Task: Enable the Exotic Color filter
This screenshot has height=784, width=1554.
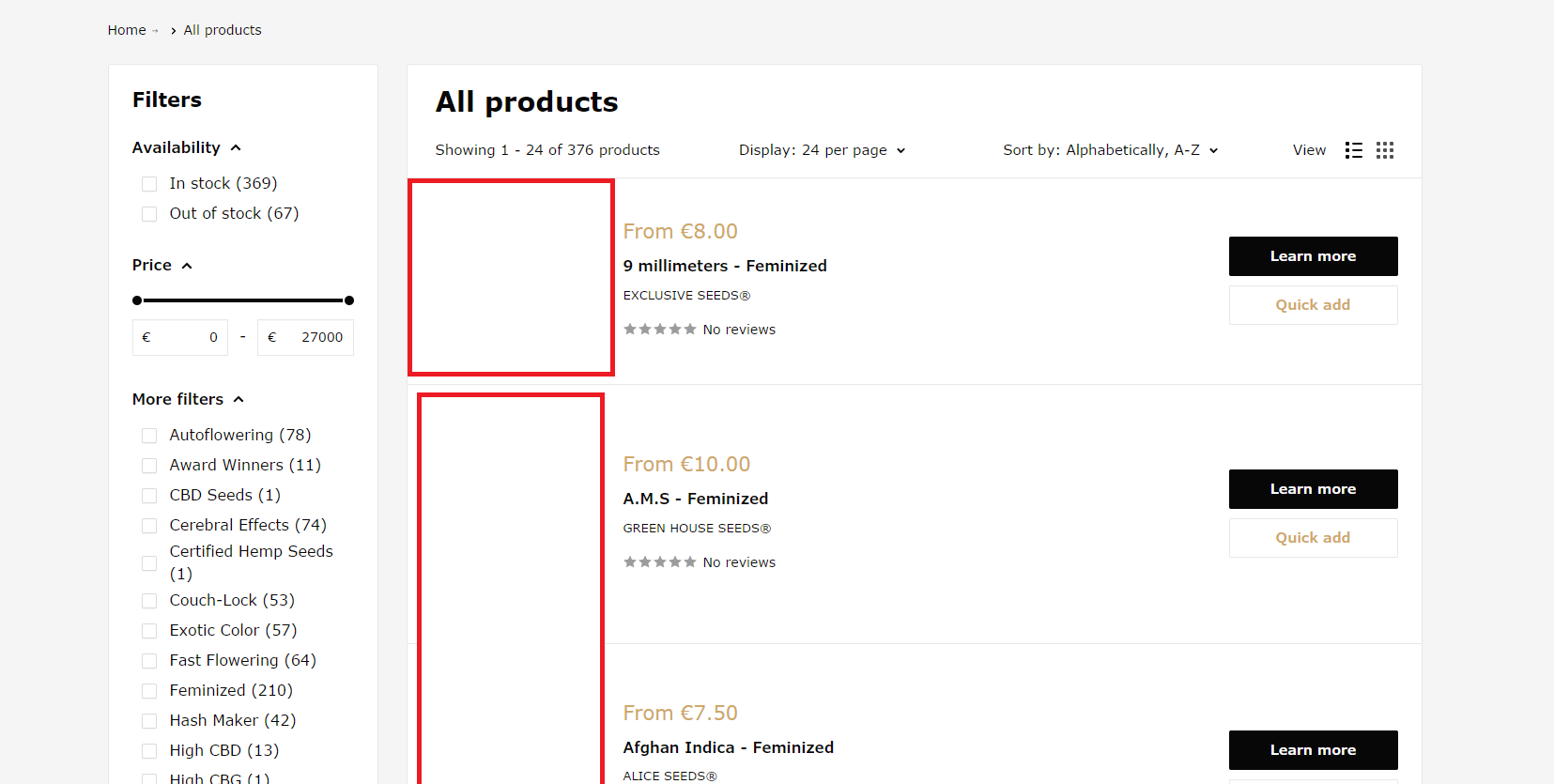Action: 149,631
